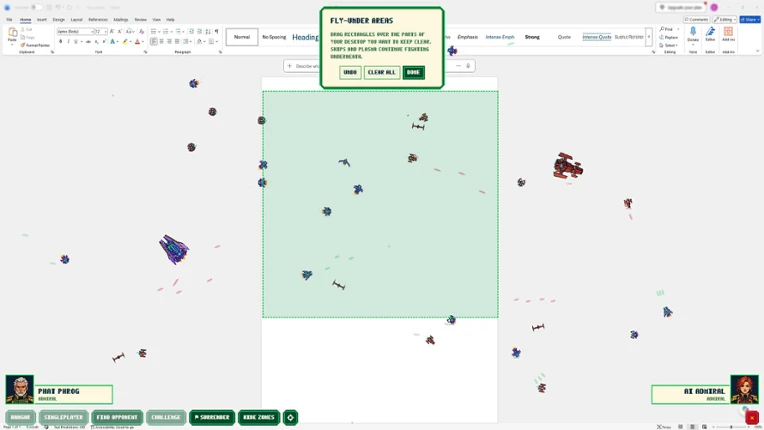Click the AI Admiral portrait

coord(744,389)
